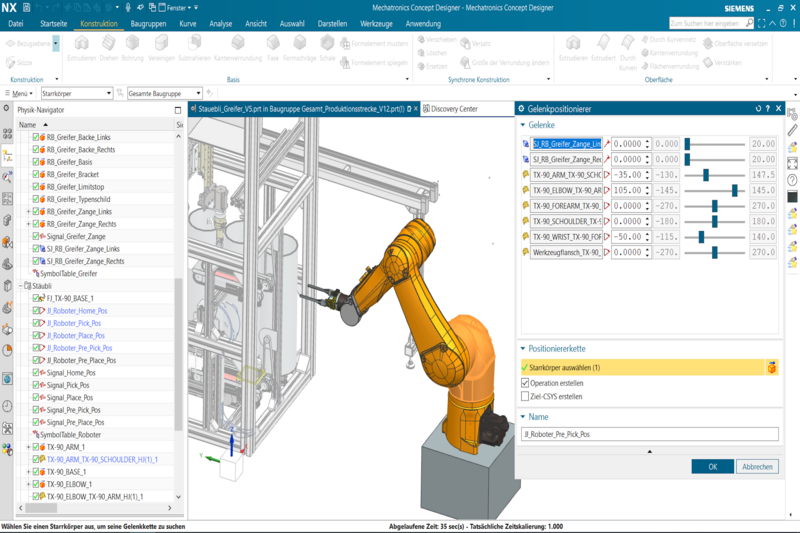Screen dimensions: 800x533
Task: Click the Formschräge tool icon
Action: (299, 43)
